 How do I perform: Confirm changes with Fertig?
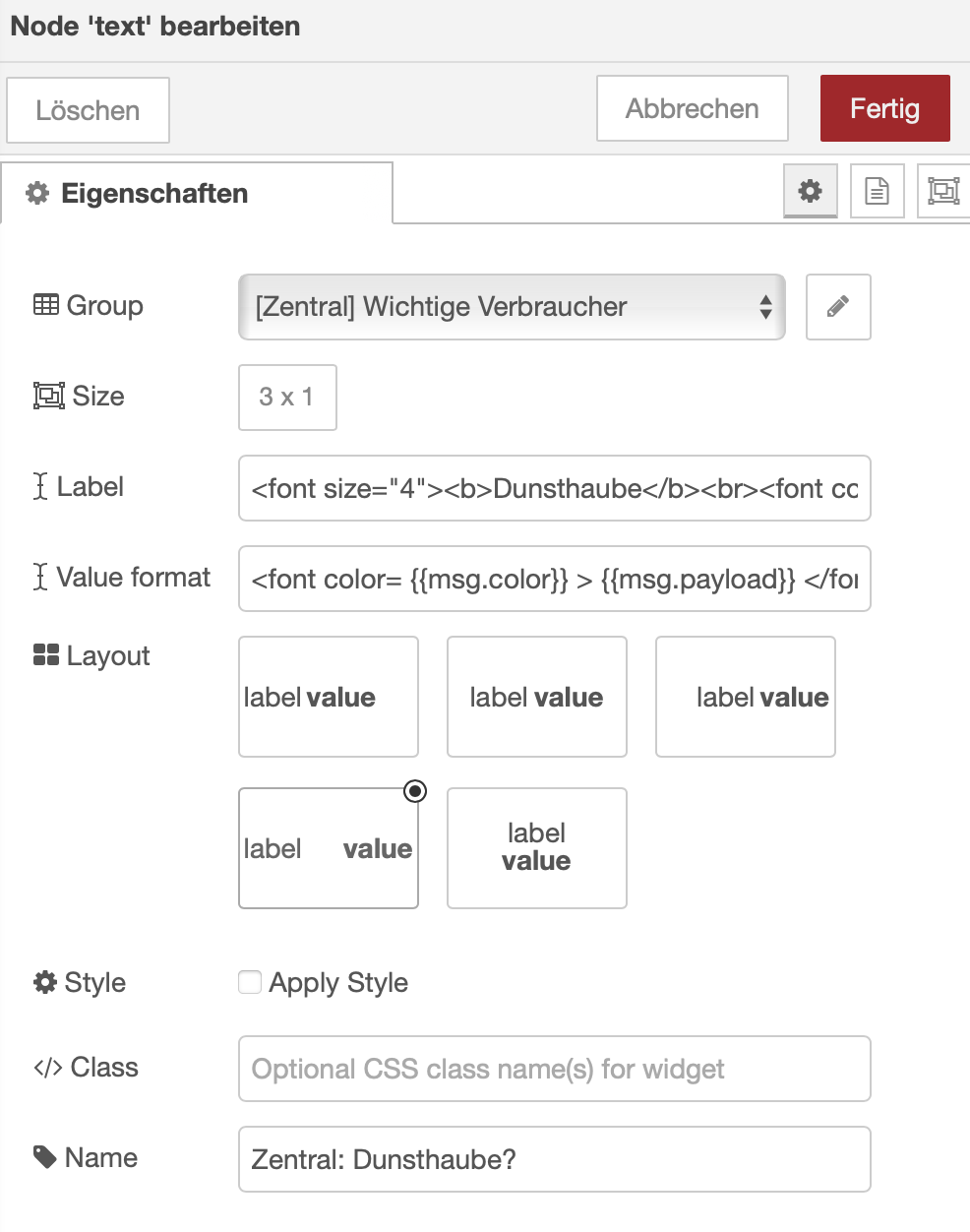tap(885, 108)
